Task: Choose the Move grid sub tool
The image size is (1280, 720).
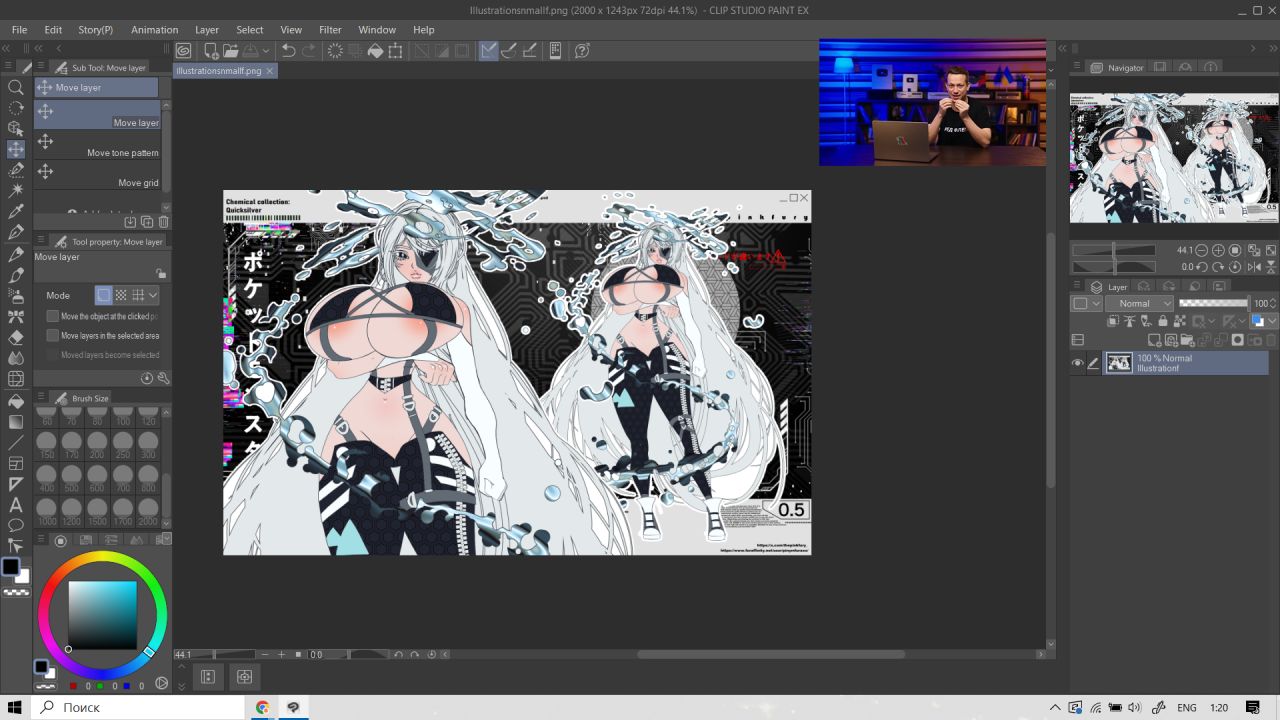Action: pyautogui.click(x=97, y=173)
